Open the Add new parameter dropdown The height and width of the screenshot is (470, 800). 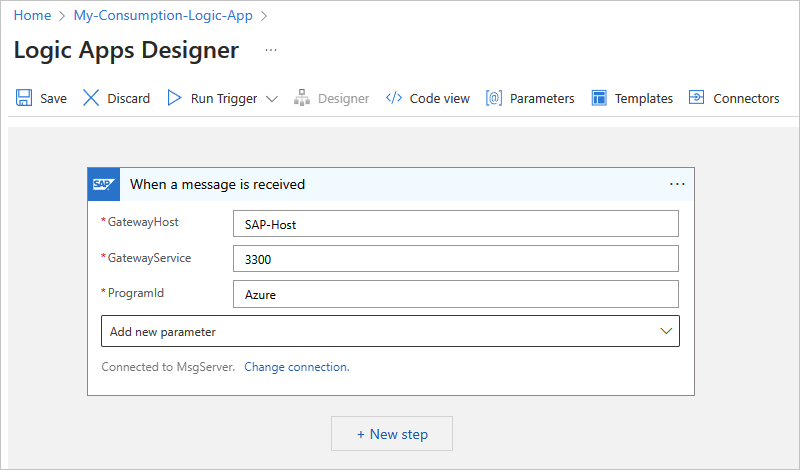[390, 331]
